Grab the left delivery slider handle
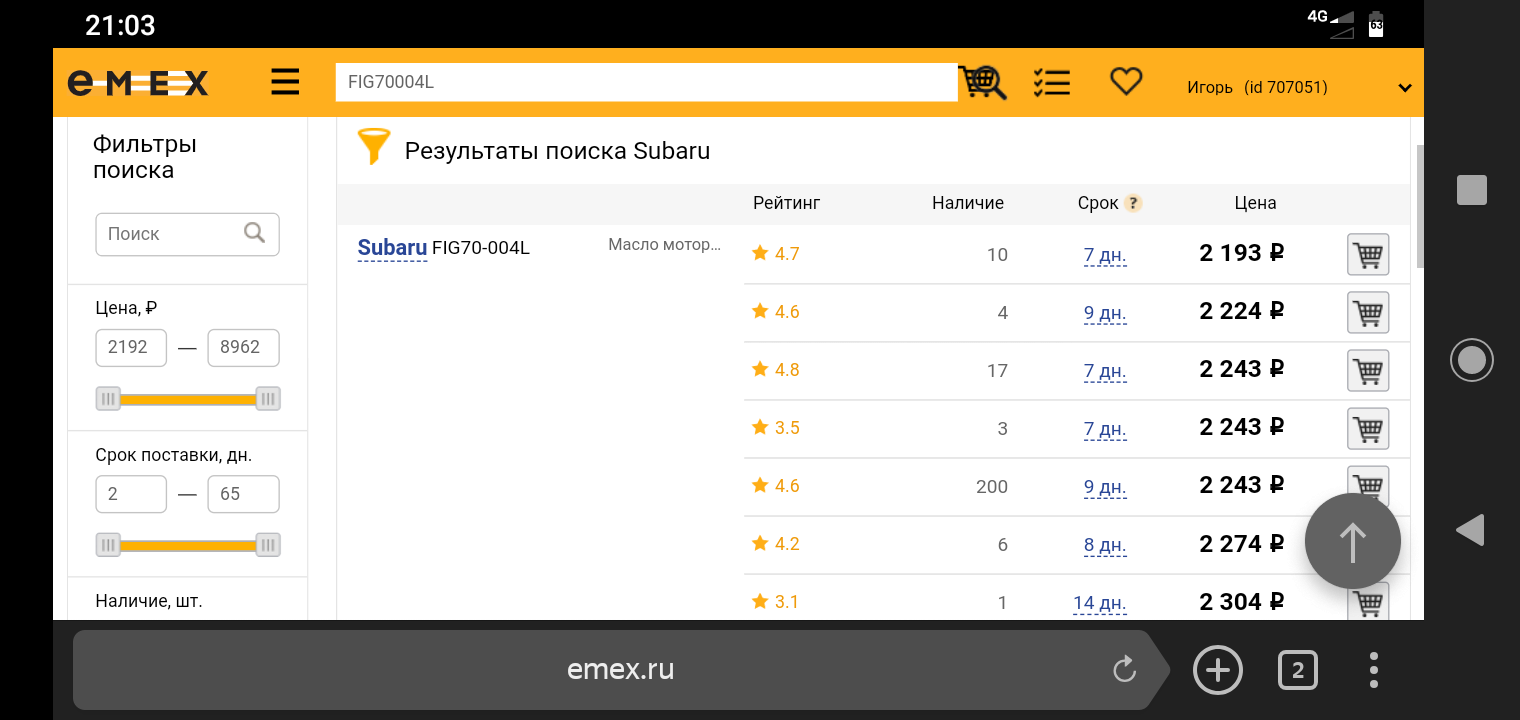This screenshot has height=720, width=1520. (108, 545)
